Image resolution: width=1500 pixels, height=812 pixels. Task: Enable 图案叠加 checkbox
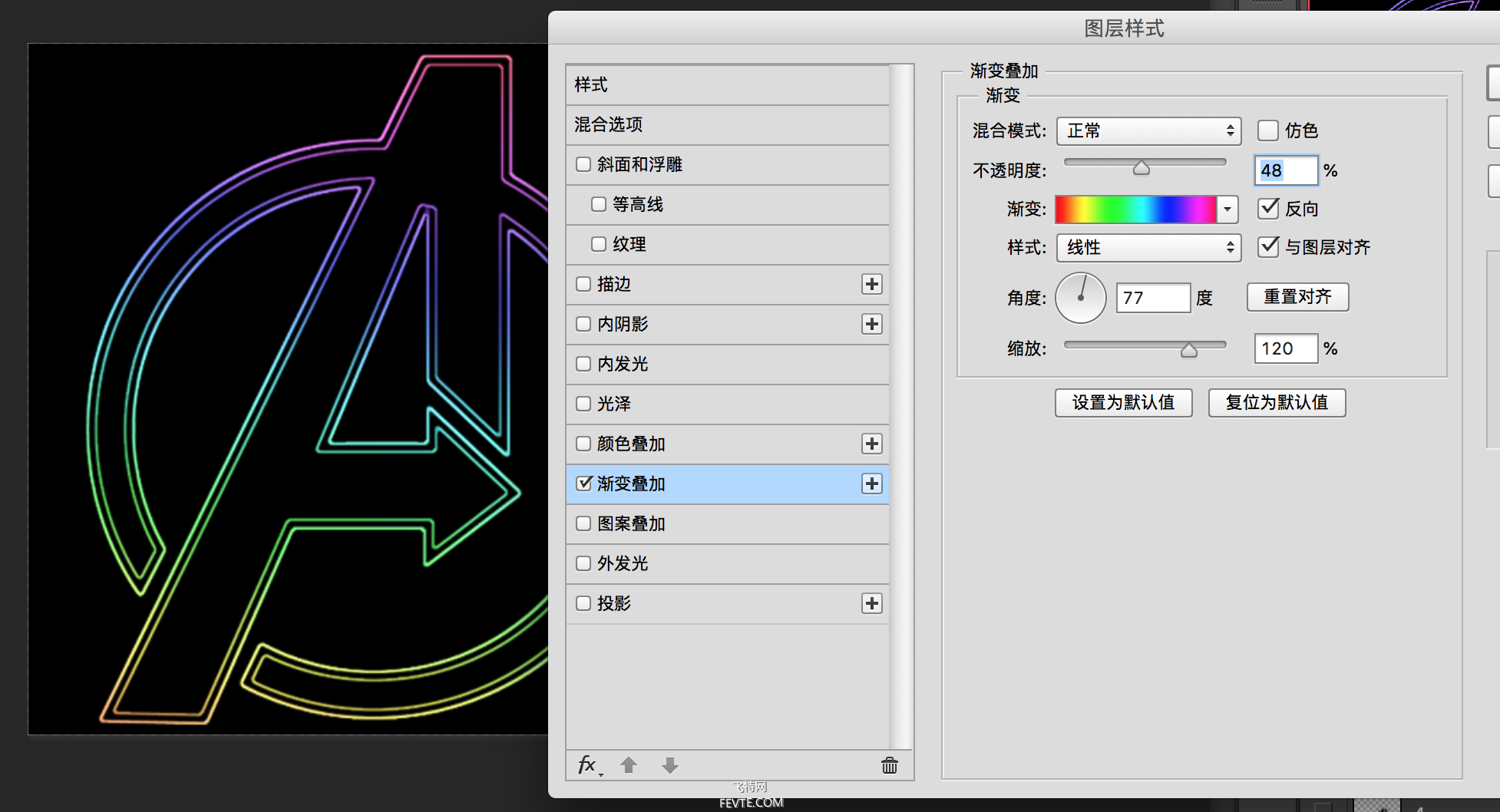[583, 523]
